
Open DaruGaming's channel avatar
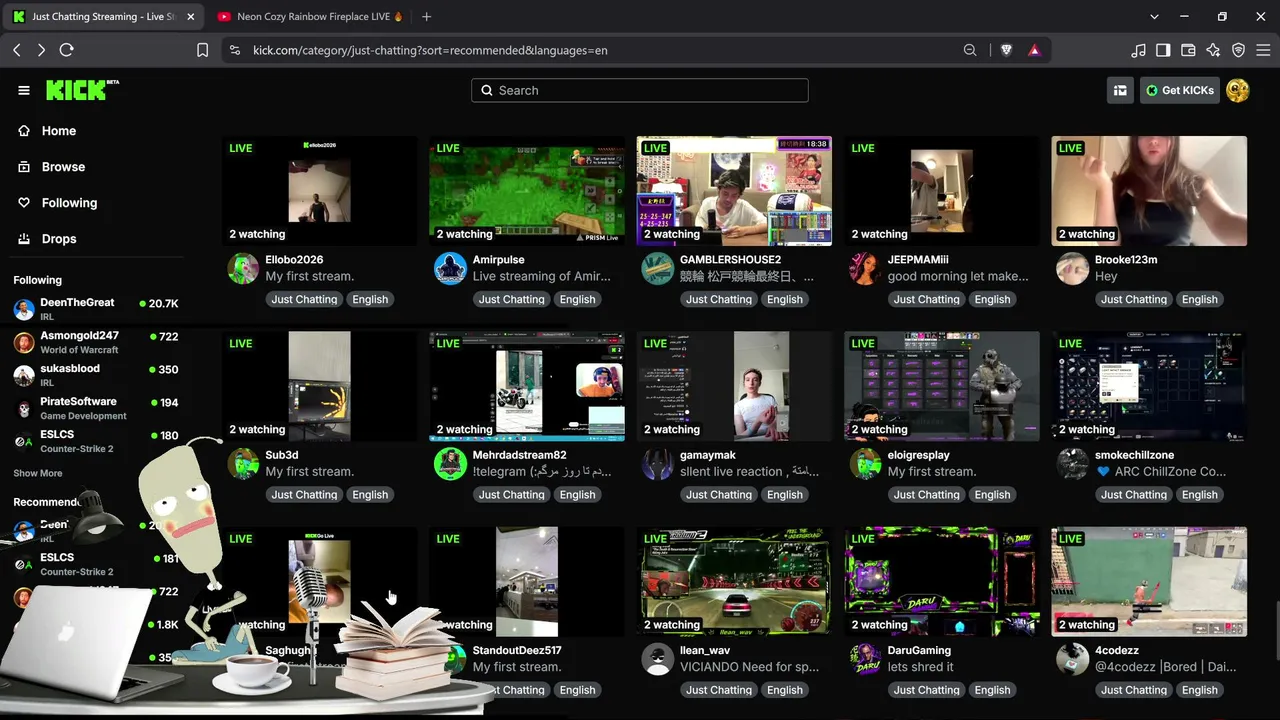click(865, 658)
